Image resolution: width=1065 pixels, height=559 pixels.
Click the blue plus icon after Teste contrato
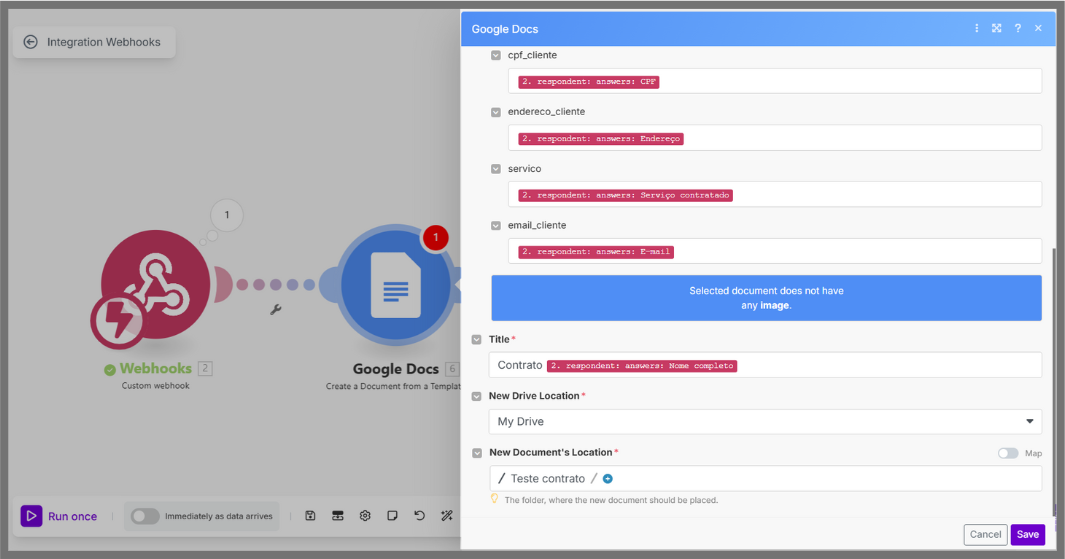click(x=608, y=479)
